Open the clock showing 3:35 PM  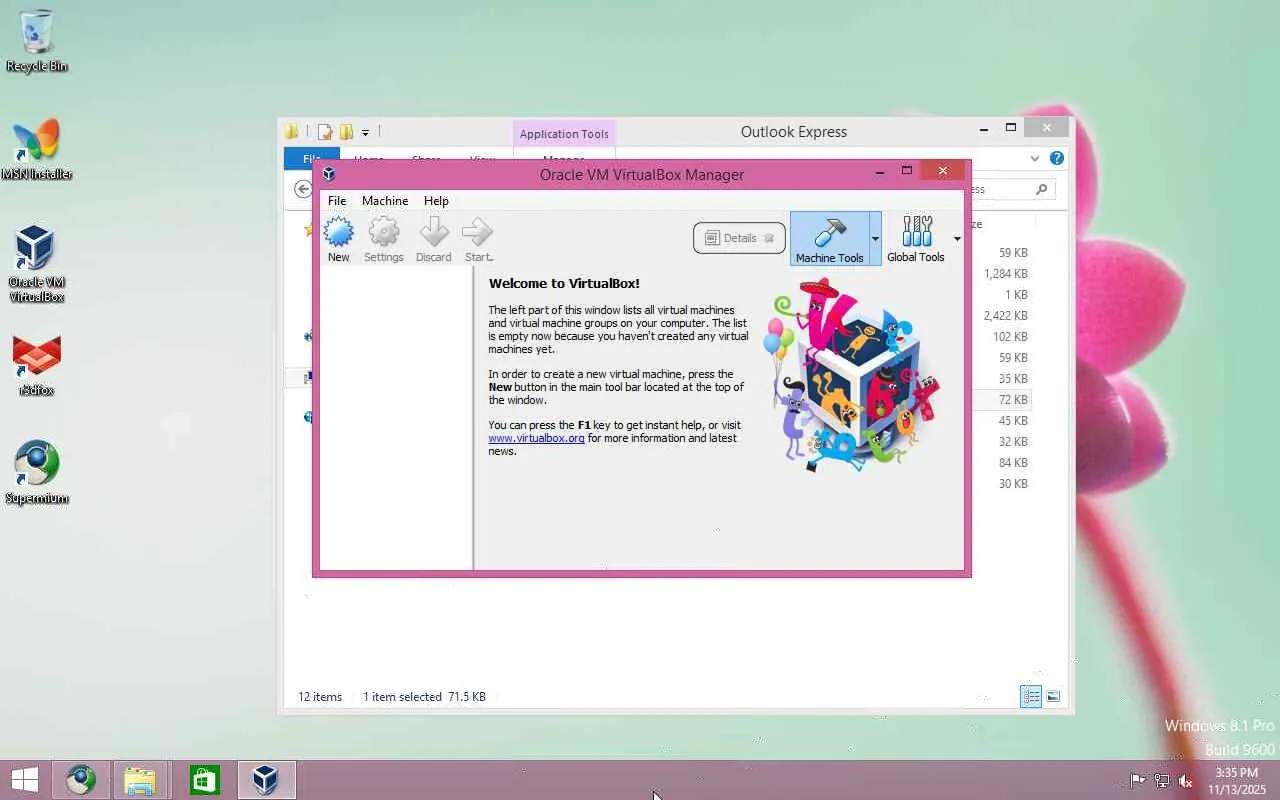(x=1237, y=781)
